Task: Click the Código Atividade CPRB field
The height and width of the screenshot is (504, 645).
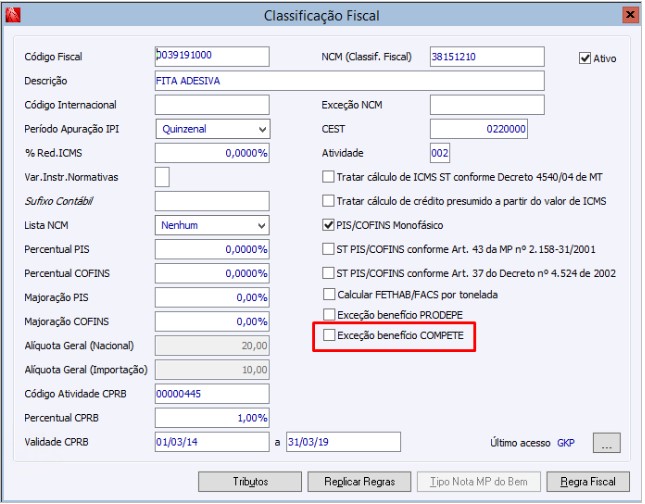Action: point(212,394)
